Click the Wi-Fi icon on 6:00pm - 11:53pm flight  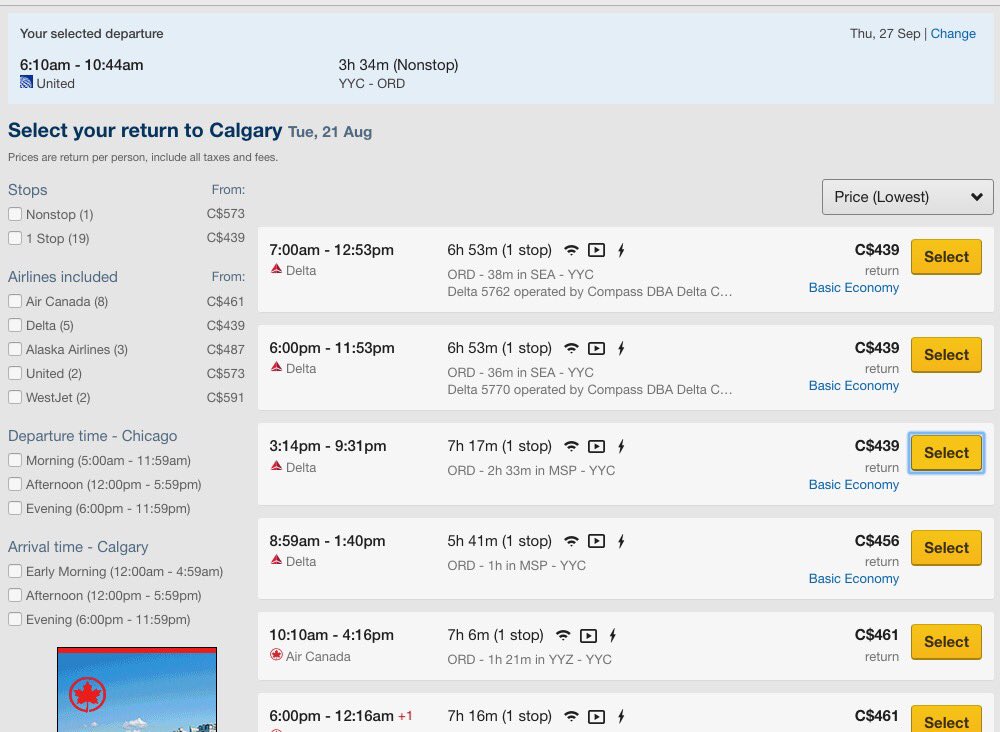coord(571,349)
